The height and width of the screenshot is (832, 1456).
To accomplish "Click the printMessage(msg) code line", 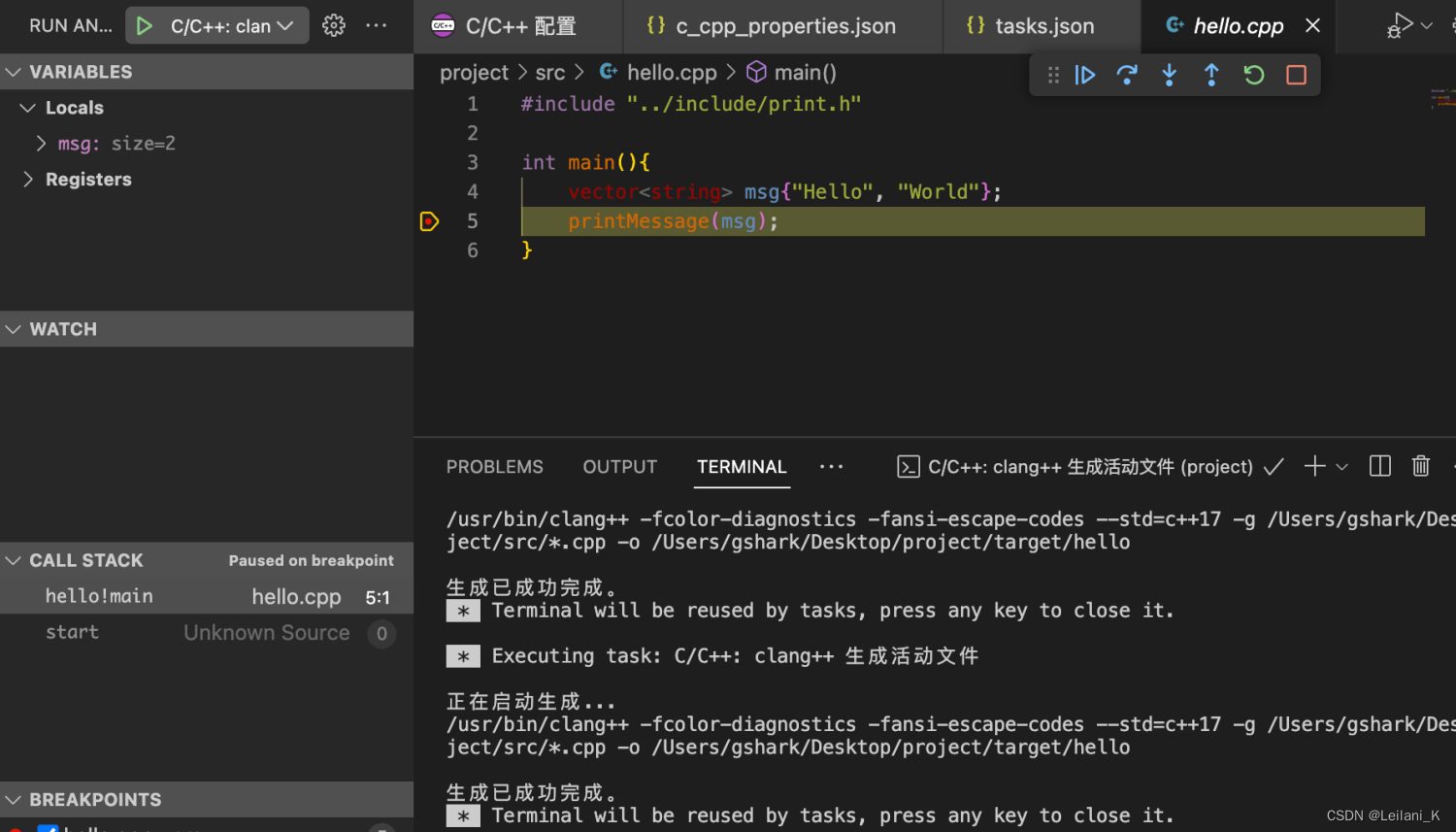I will (x=673, y=221).
